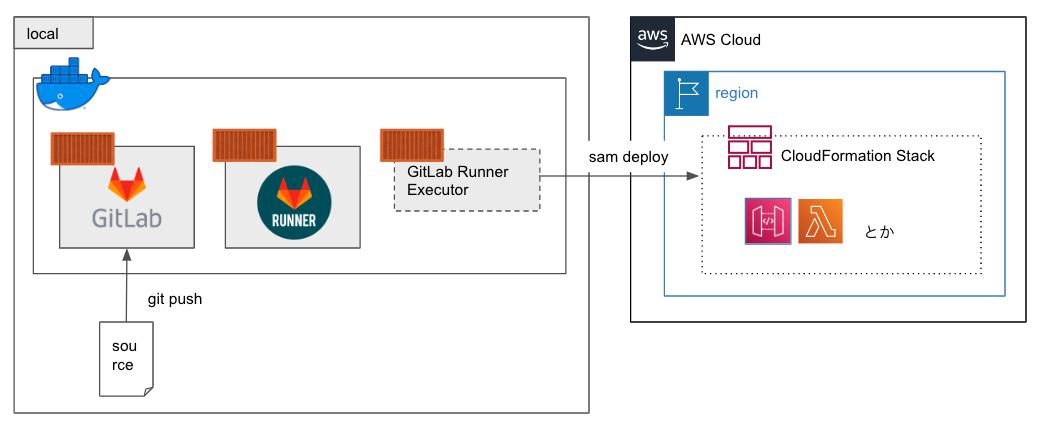1045x431 pixels.
Task: Click the "local" label tab
Action: coord(53,33)
